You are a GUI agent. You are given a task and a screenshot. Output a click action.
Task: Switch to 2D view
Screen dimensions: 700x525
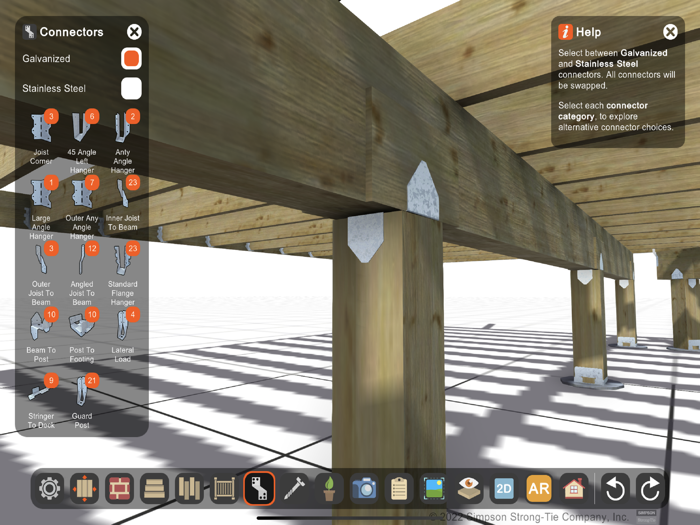(504, 488)
